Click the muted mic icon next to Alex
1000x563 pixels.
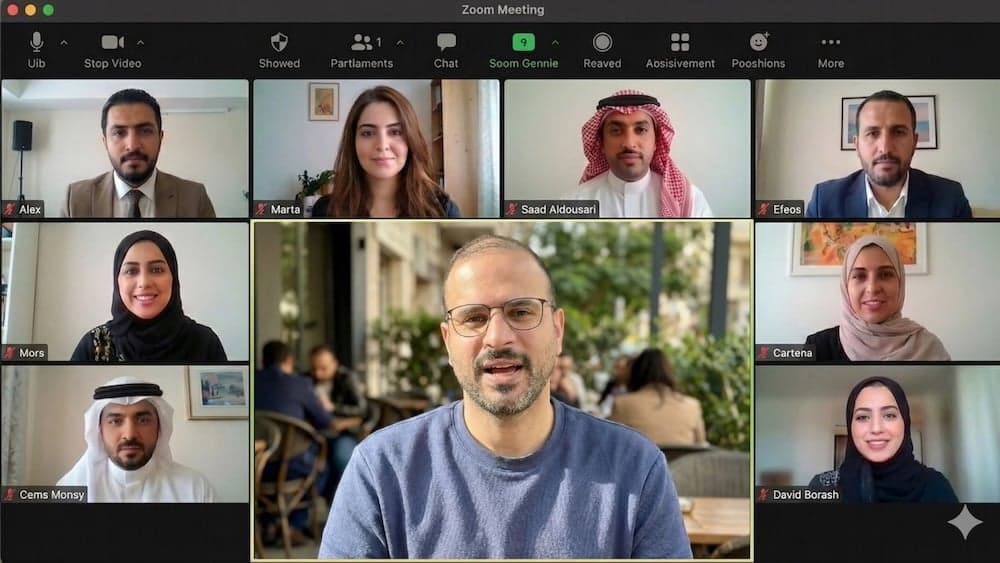click(x=10, y=209)
